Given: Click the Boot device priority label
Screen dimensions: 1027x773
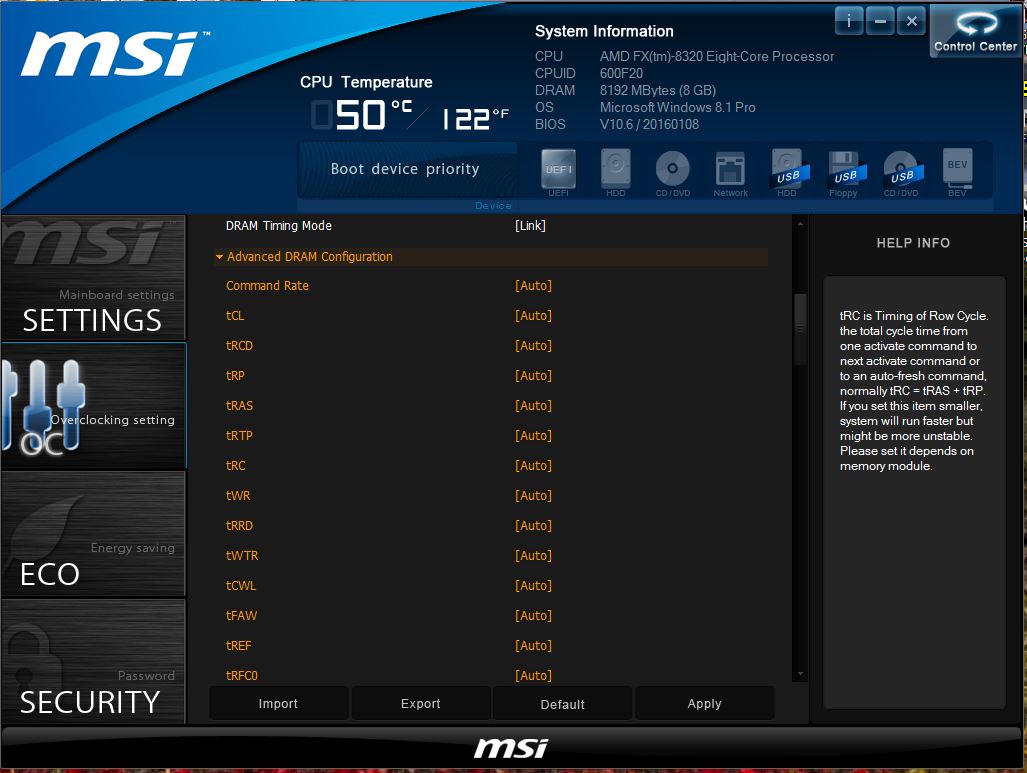Looking at the screenshot, I should 405,169.
